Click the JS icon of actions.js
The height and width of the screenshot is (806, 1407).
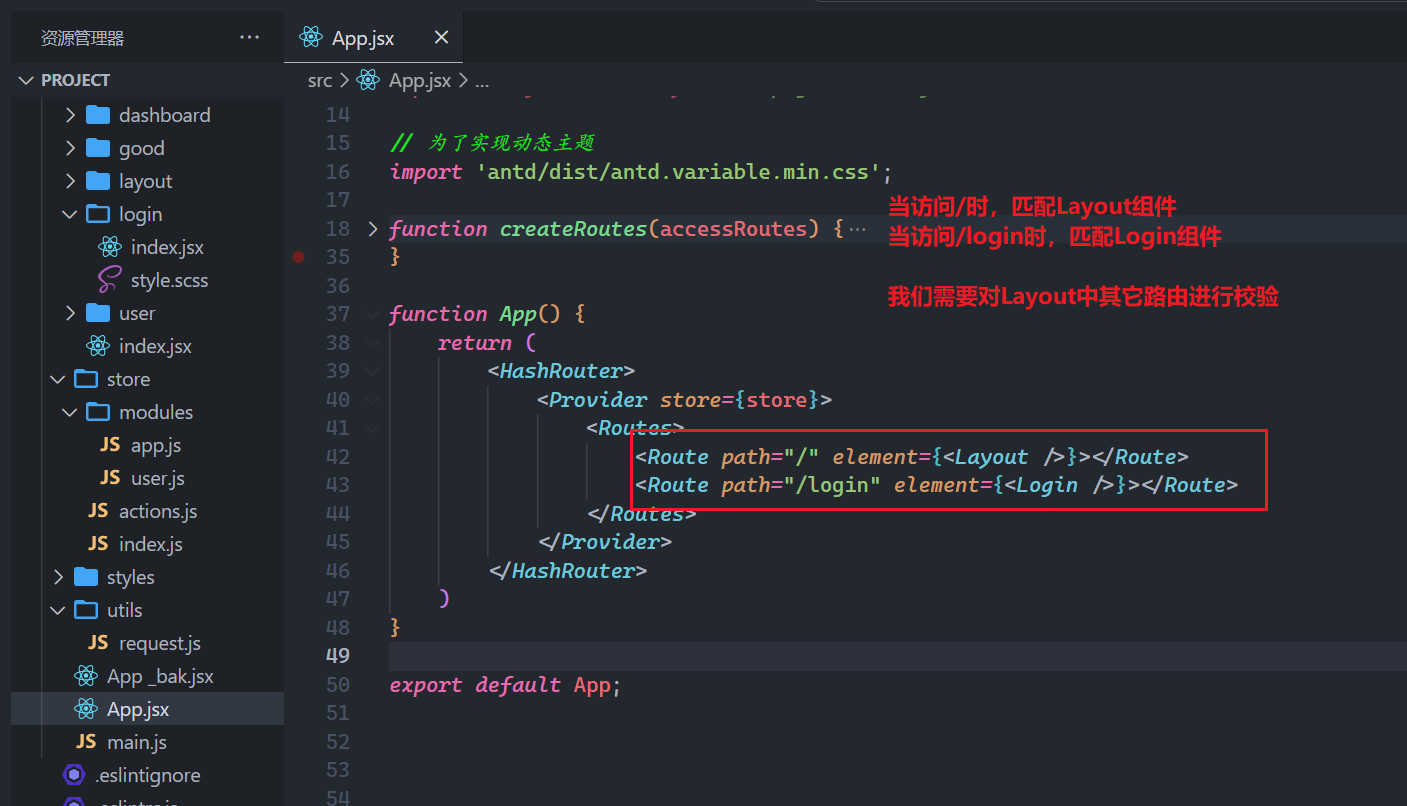click(98, 511)
